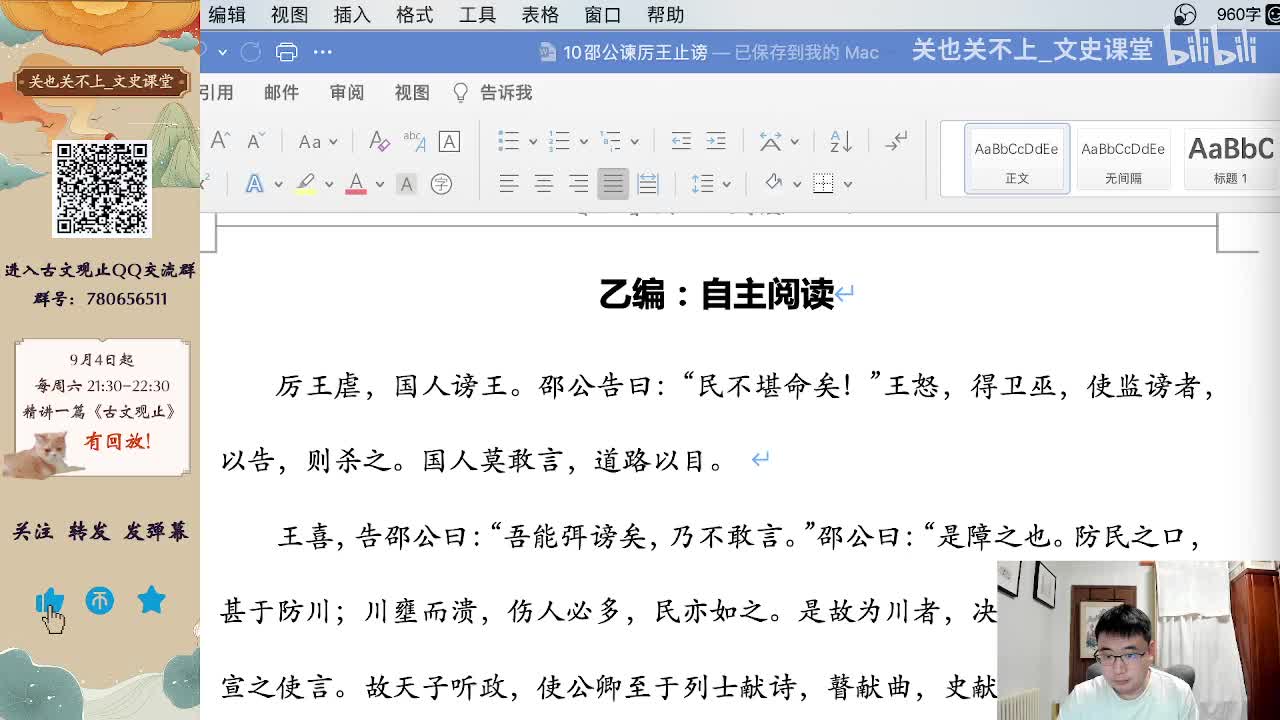Click the 告诉我 search box

[493, 92]
